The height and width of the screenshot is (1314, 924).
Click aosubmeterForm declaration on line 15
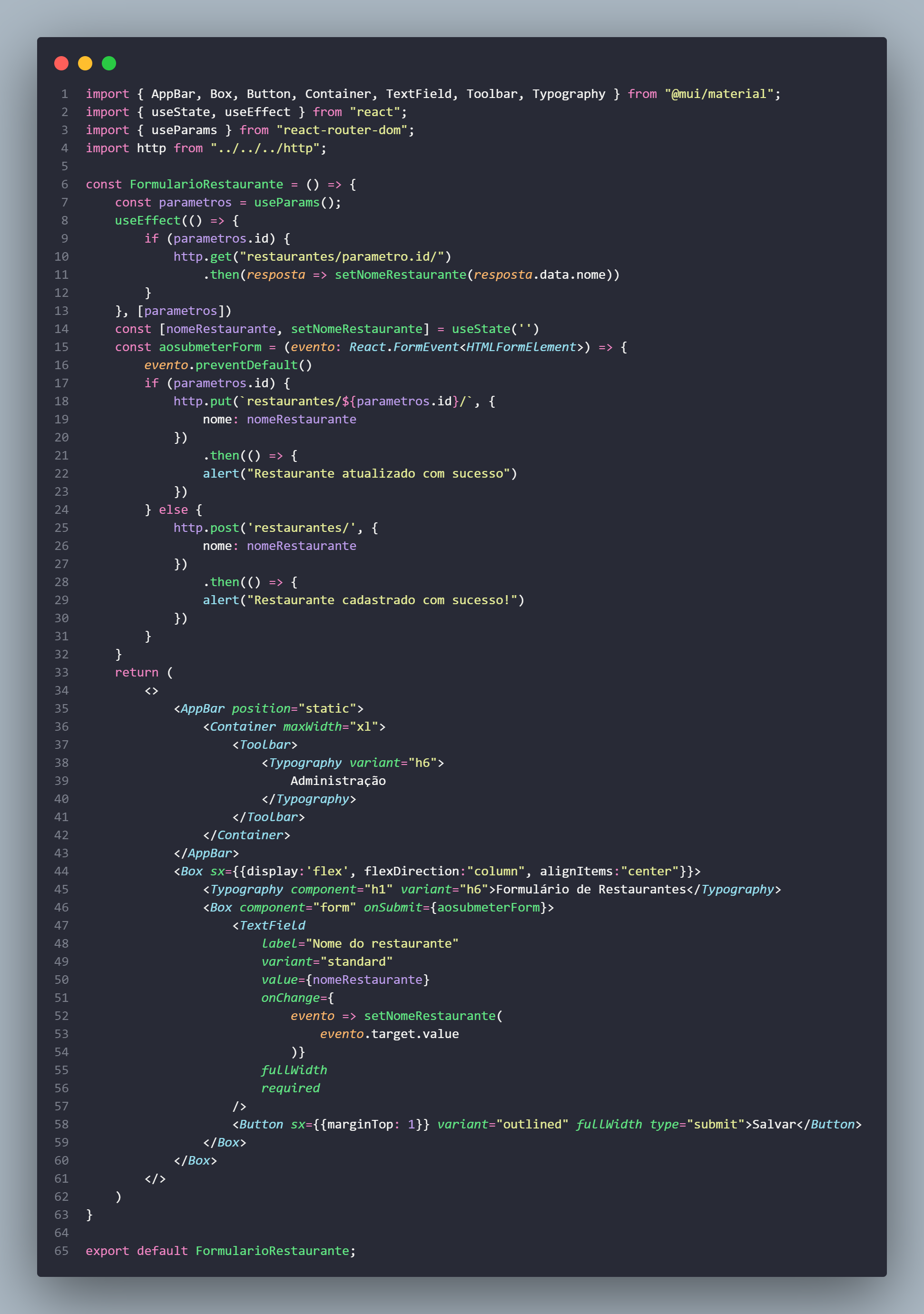click(x=210, y=347)
